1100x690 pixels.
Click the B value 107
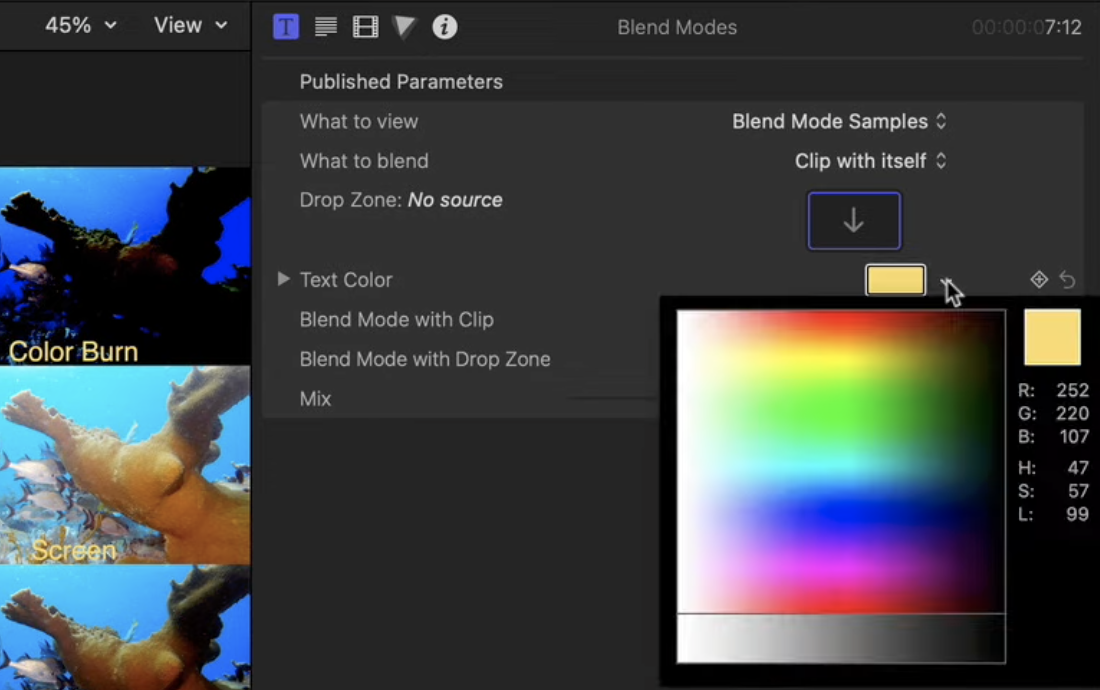[x=1073, y=437]
